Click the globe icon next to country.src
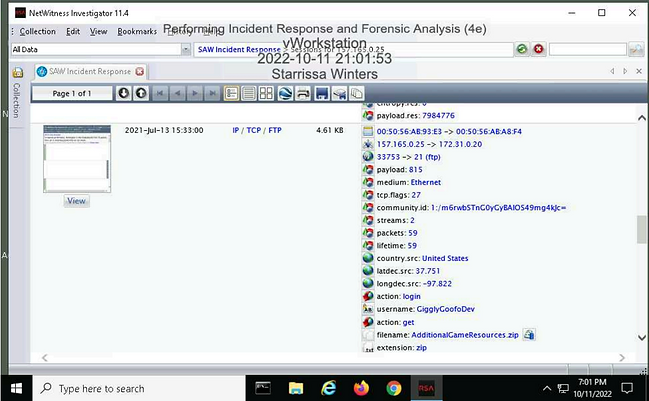The height and width of the screenshot is (401, 649). pyautogui.click(x=368, y=258)
